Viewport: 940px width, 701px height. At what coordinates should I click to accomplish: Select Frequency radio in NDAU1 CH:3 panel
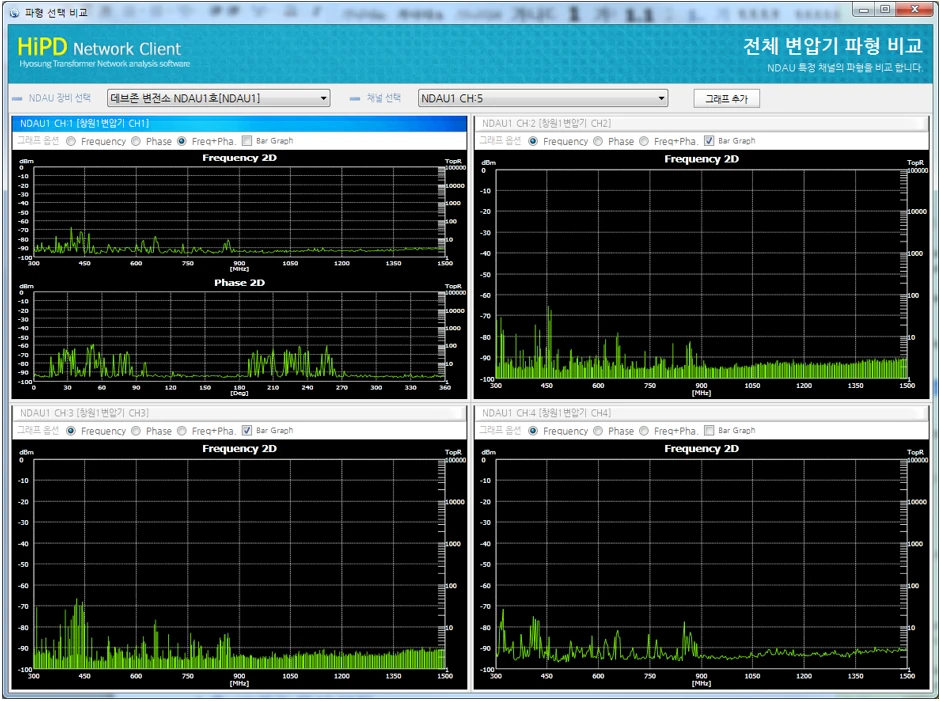coord(71,431)
